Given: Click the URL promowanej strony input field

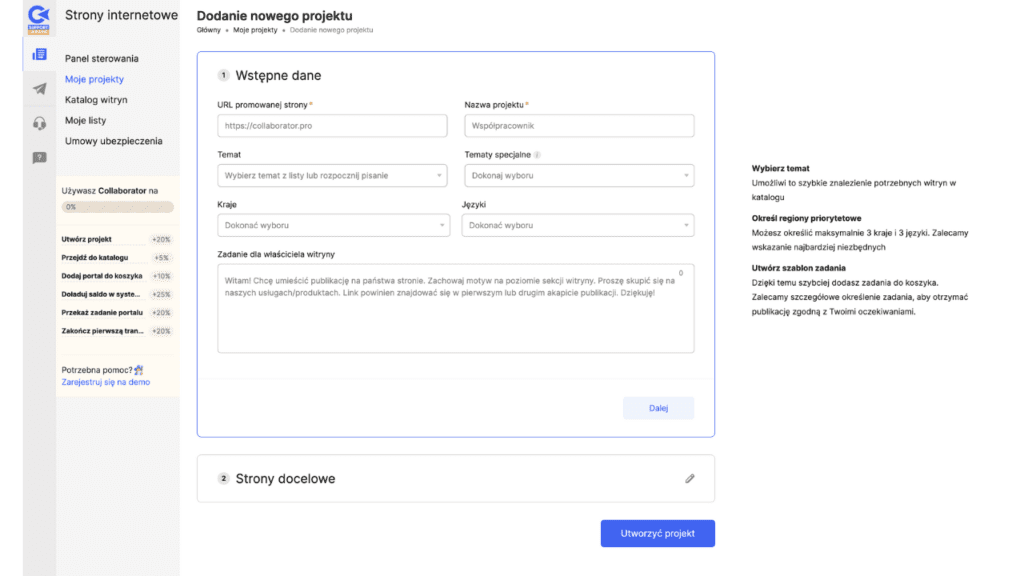Looking at the screenshot, I should (332, 125).
